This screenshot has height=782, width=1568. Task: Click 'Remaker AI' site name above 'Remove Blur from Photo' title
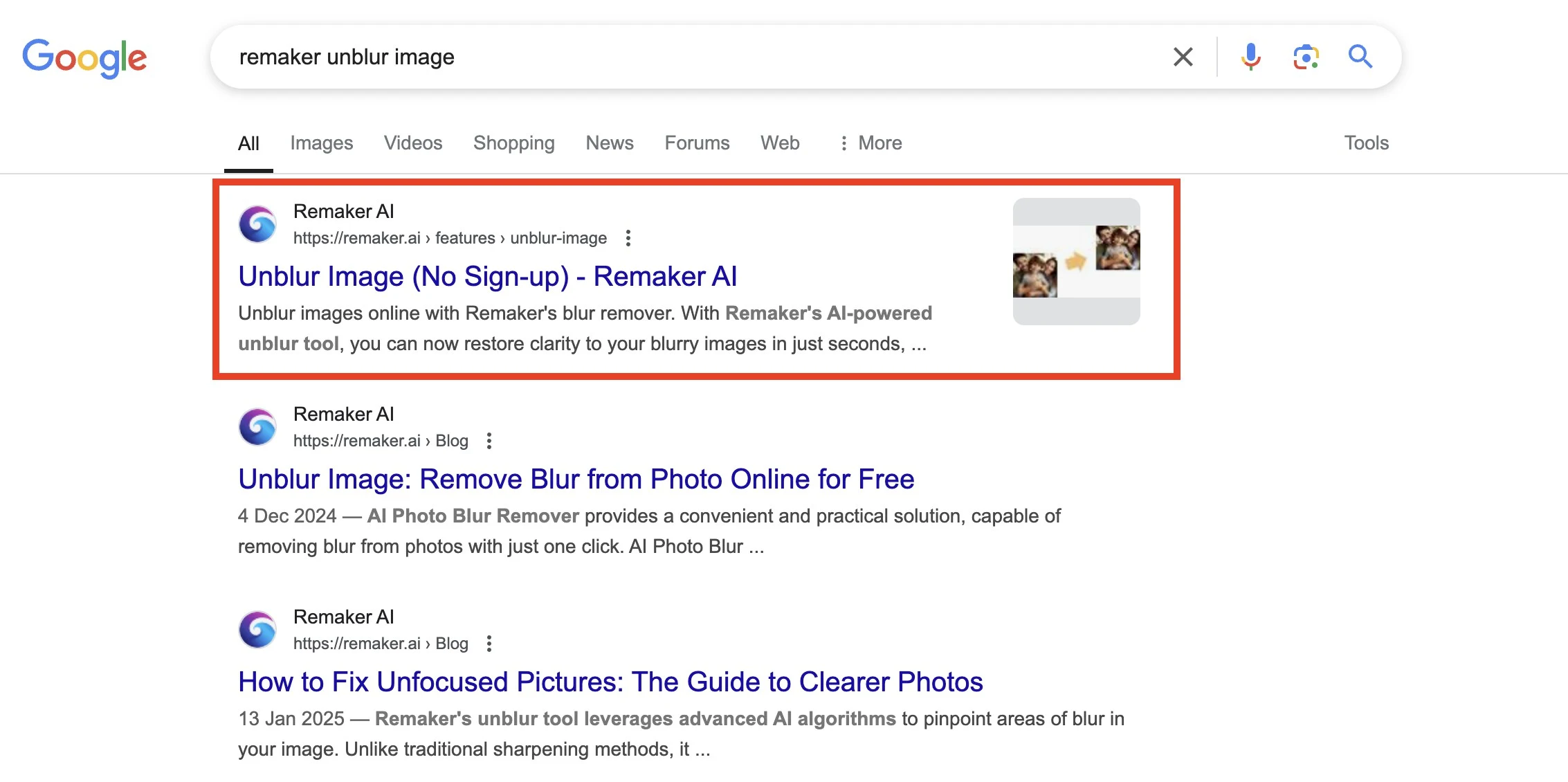(343, 414)
